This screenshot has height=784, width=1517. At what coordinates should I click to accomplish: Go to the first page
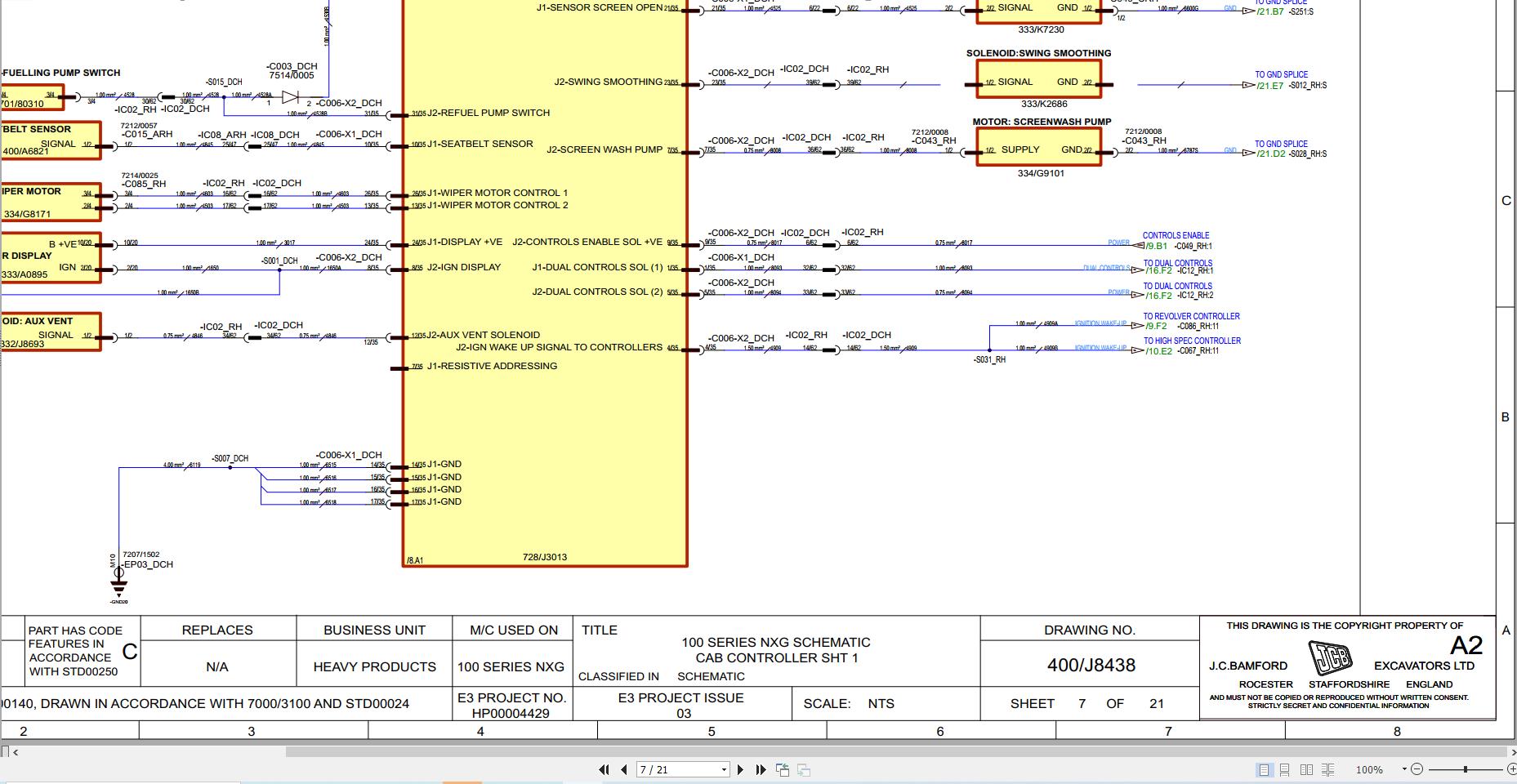click(x=604, y=769)
